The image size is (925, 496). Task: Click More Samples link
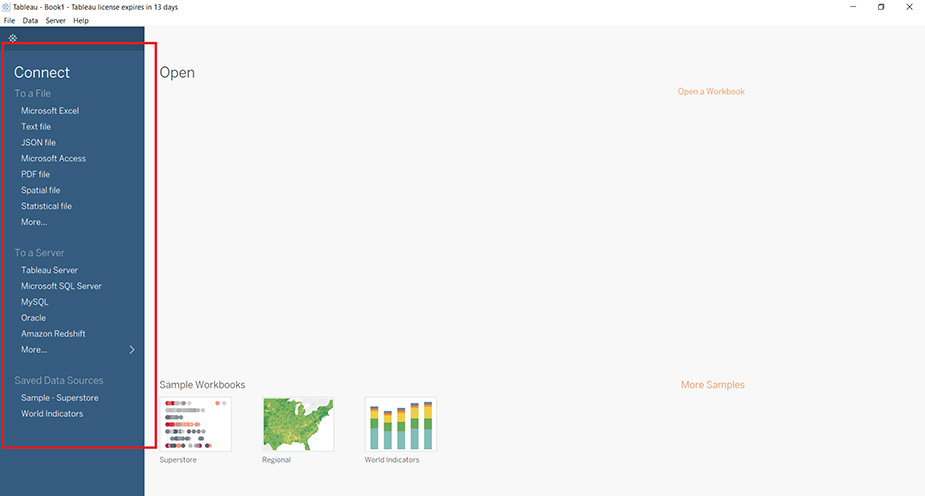(713, 385)
